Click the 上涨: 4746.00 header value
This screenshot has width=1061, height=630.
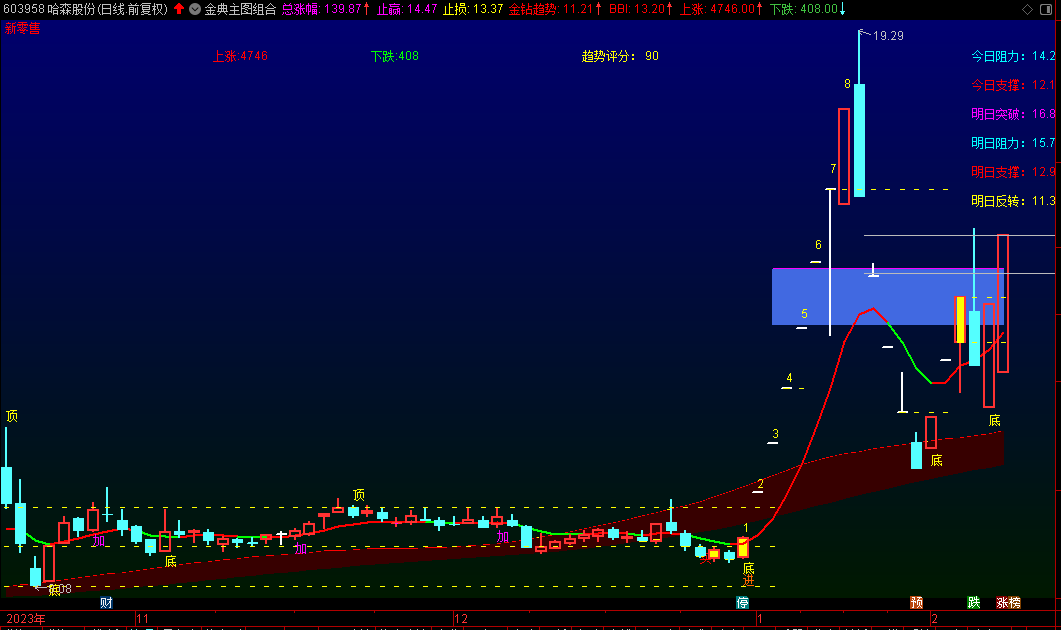tap(721, 9)
